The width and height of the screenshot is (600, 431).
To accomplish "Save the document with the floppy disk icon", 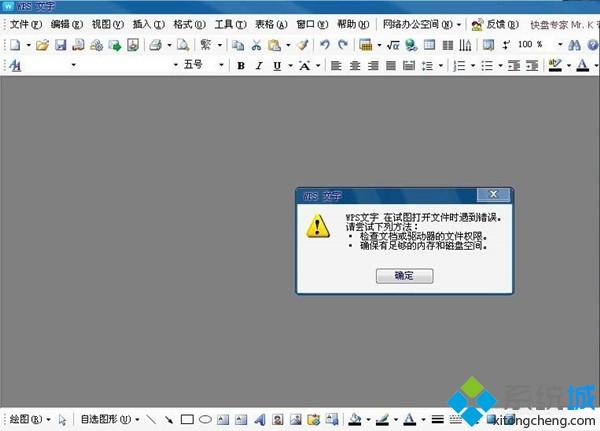I will click(60, 45).
